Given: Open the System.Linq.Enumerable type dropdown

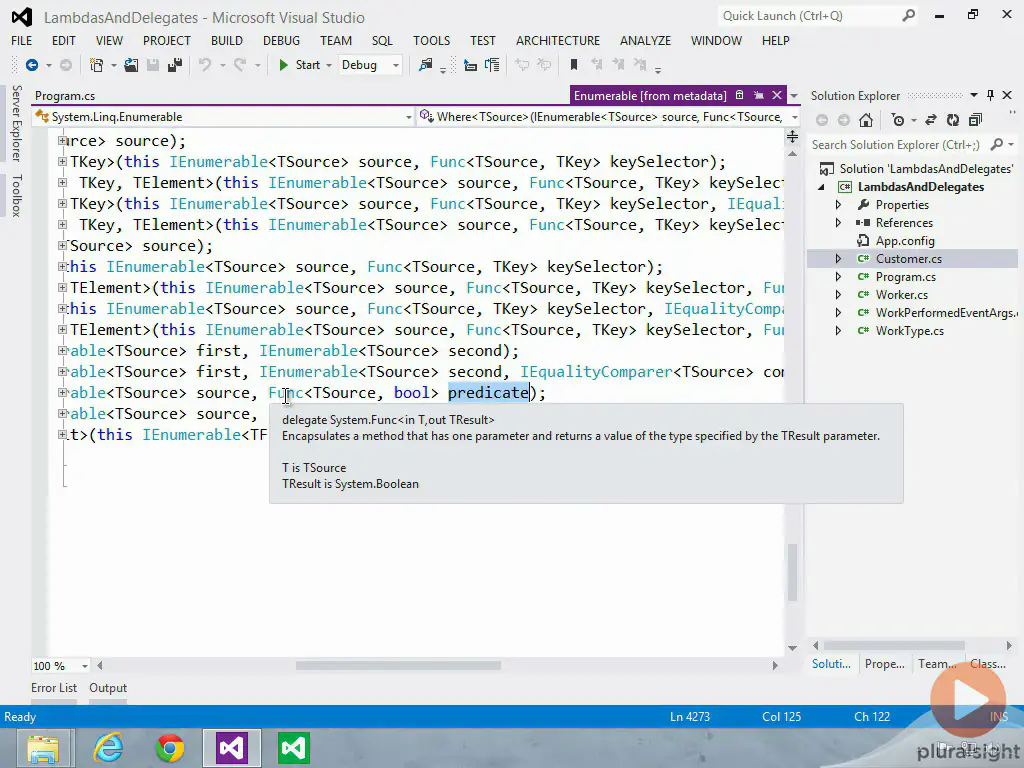Looking at the screenshot, I should coord(408,117).
